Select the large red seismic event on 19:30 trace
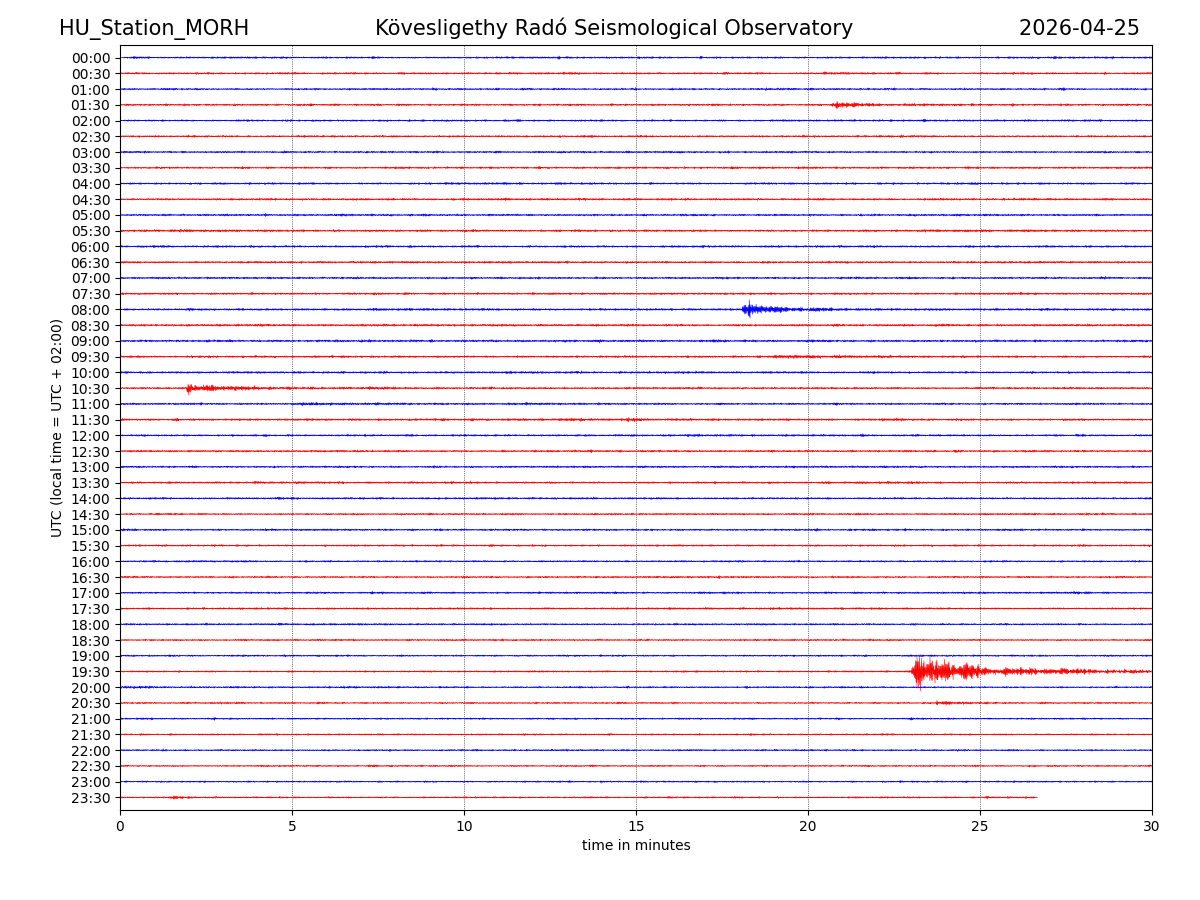 [x=935, y=671]
